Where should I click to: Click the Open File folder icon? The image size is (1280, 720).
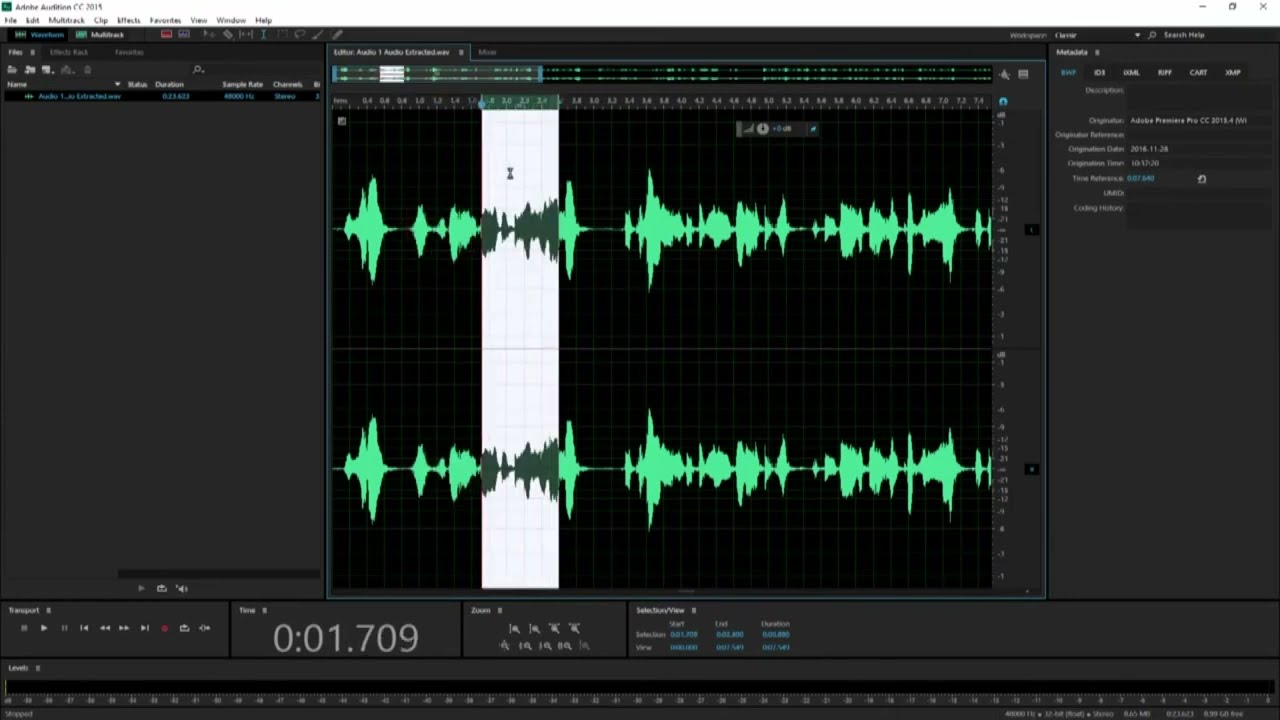pyautogui.click(x=12, y=69)
